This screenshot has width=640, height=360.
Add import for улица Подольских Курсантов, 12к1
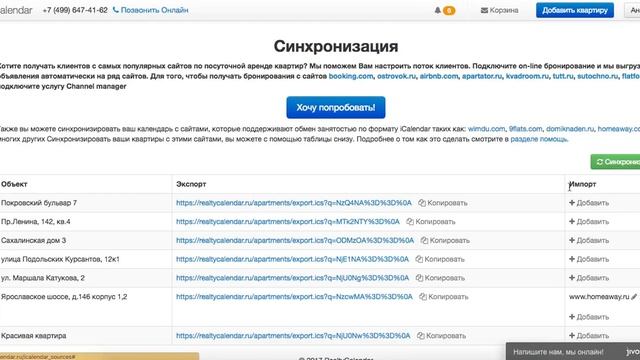click(589, 259)
